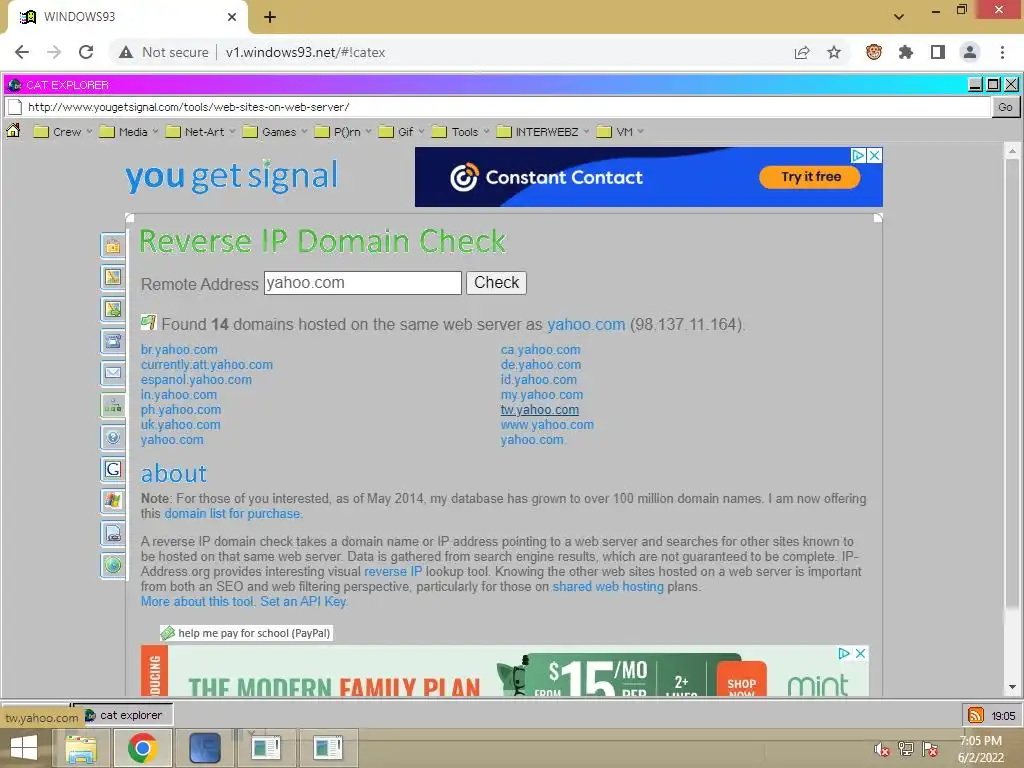Expand the Tools bookmarks folder
The width and height of the screenshot is (1024, 768).
460,132
